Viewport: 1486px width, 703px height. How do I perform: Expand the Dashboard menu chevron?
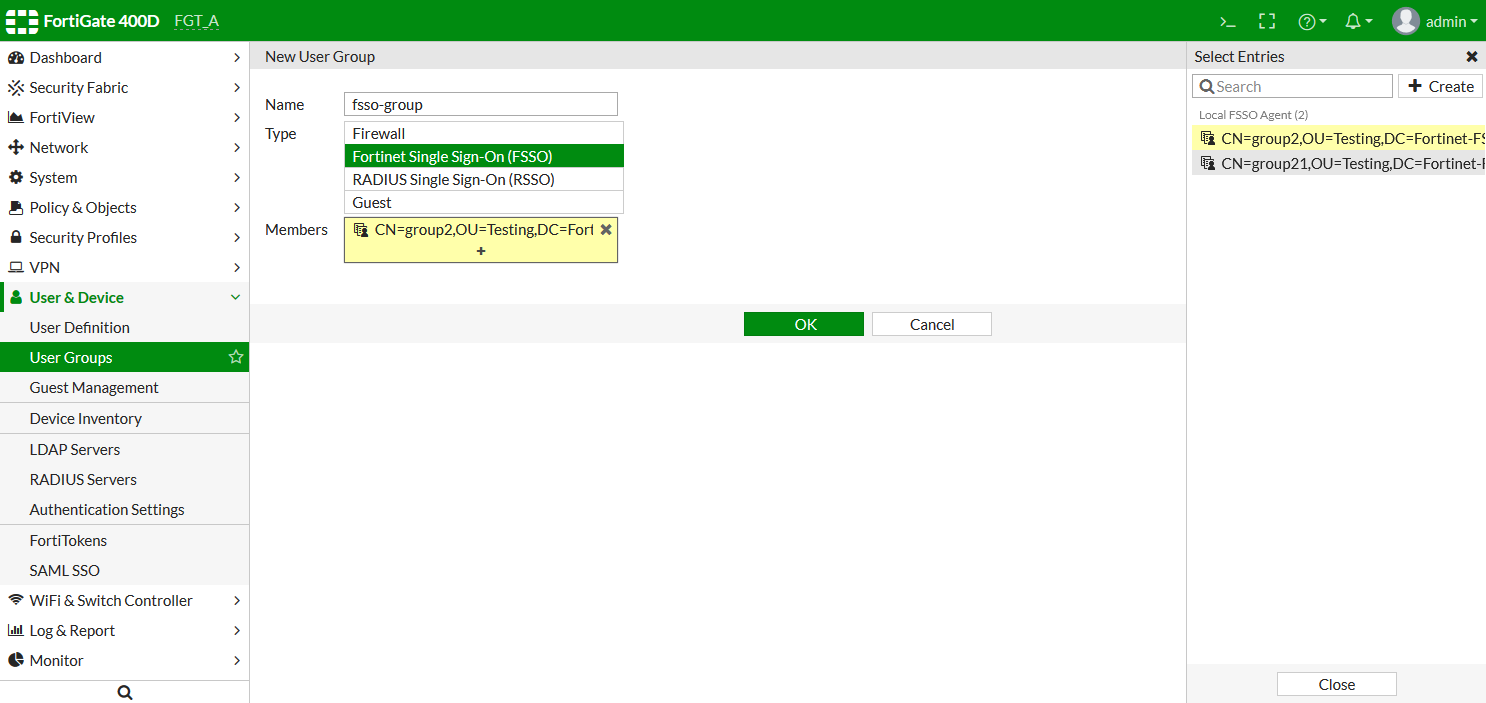click(237, 58)
